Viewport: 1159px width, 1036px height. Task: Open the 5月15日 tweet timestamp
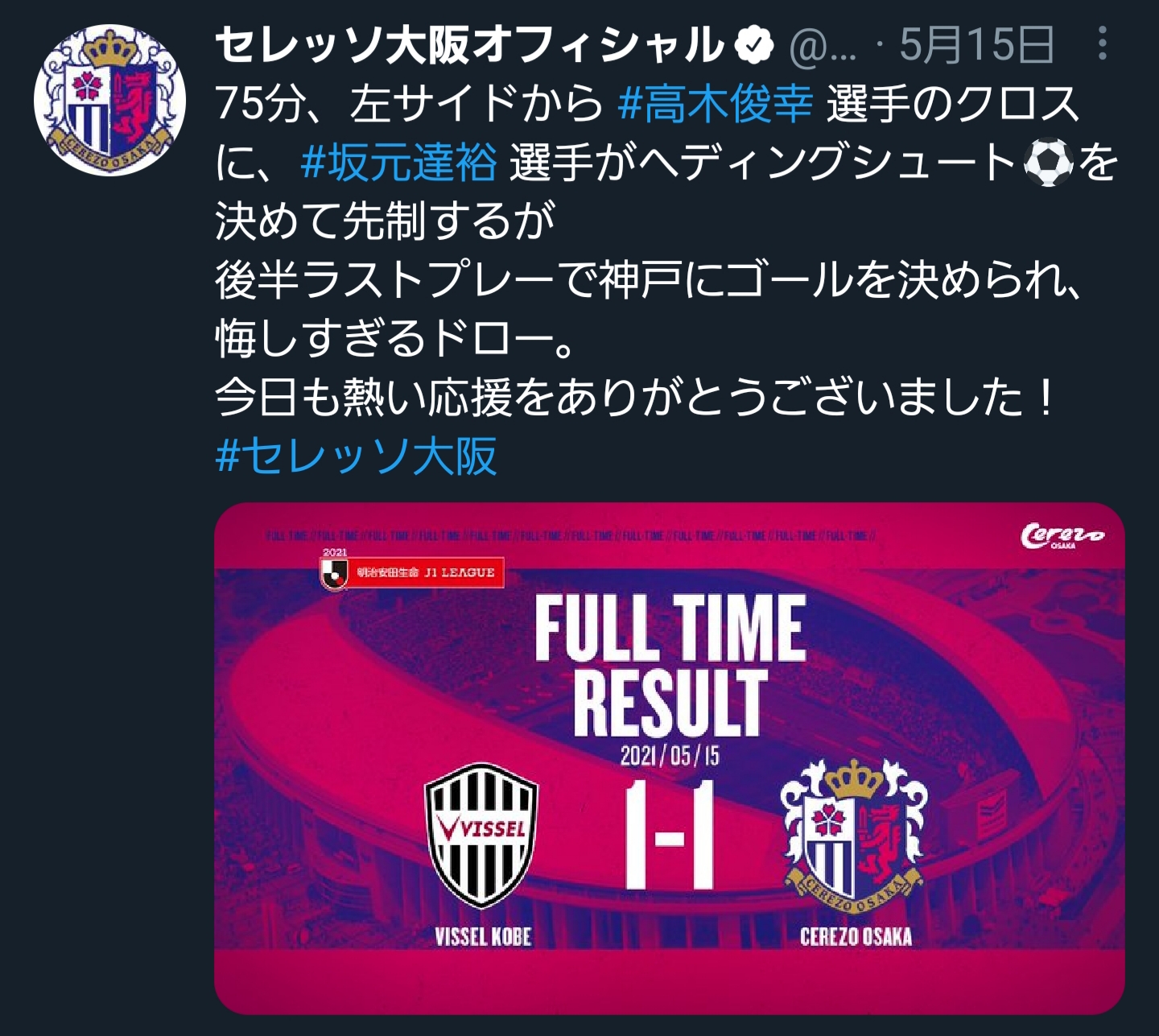click(x=976, y=45)
